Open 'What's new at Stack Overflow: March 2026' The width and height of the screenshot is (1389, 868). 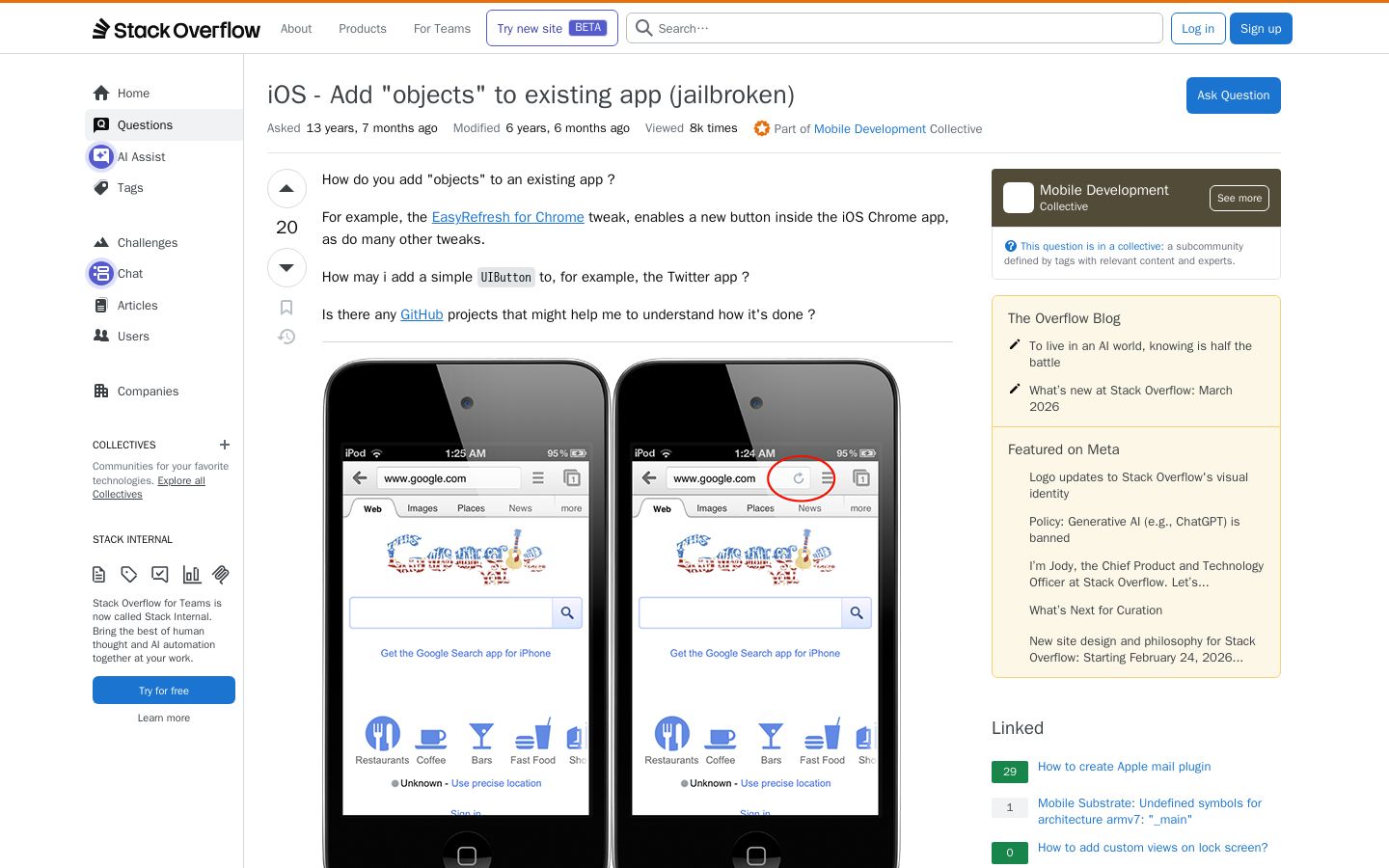pos(1130,398)
